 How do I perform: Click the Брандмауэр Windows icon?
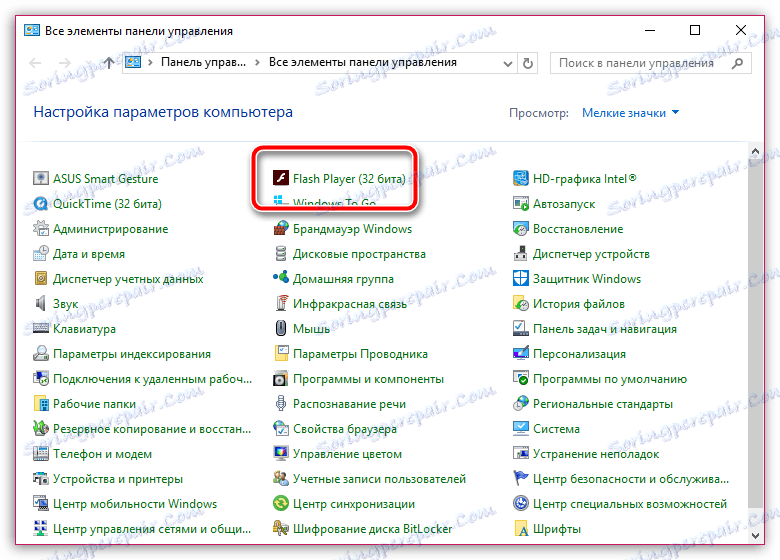281,228
